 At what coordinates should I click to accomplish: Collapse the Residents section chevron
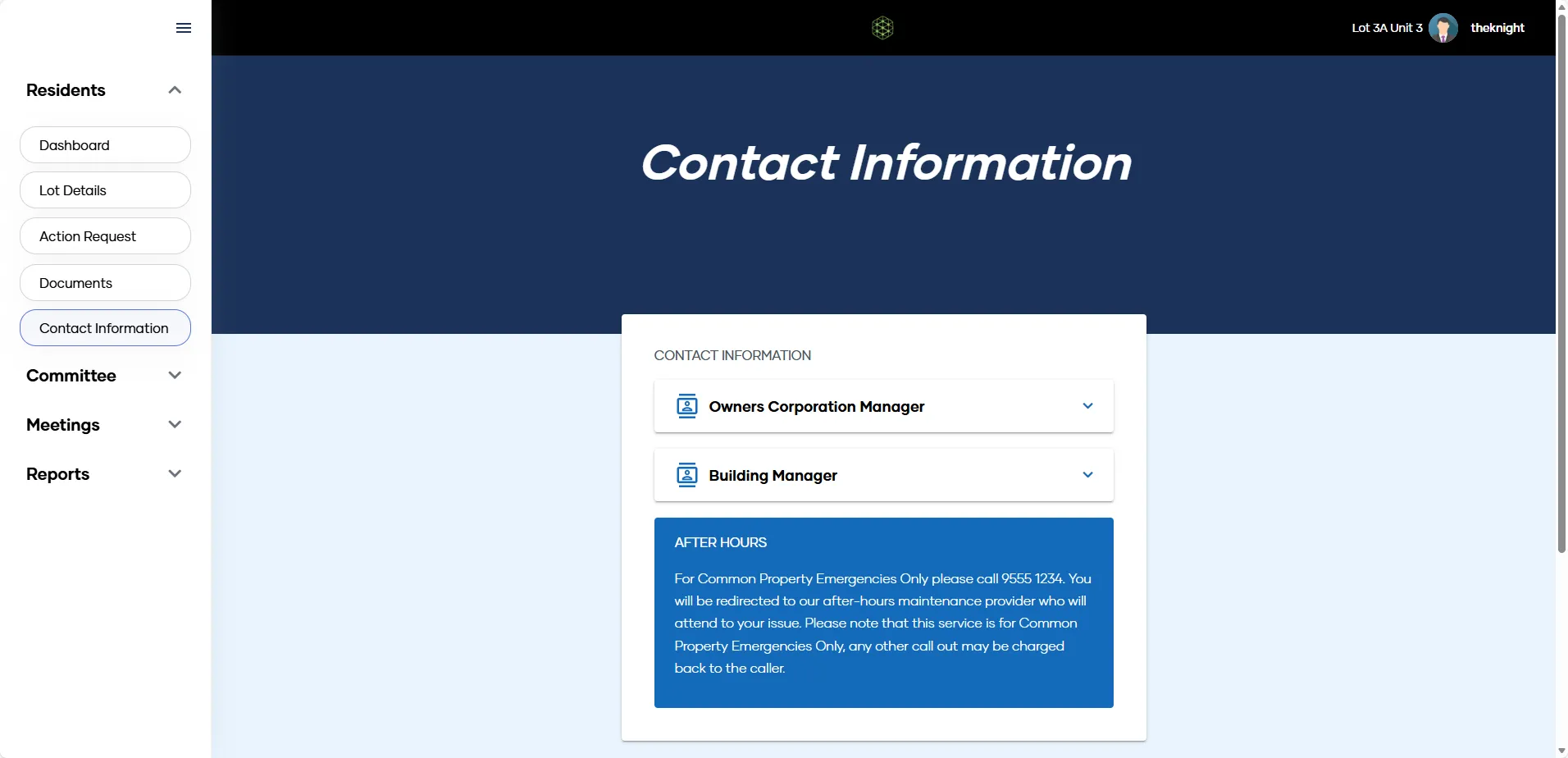click(x=175, y=90)
